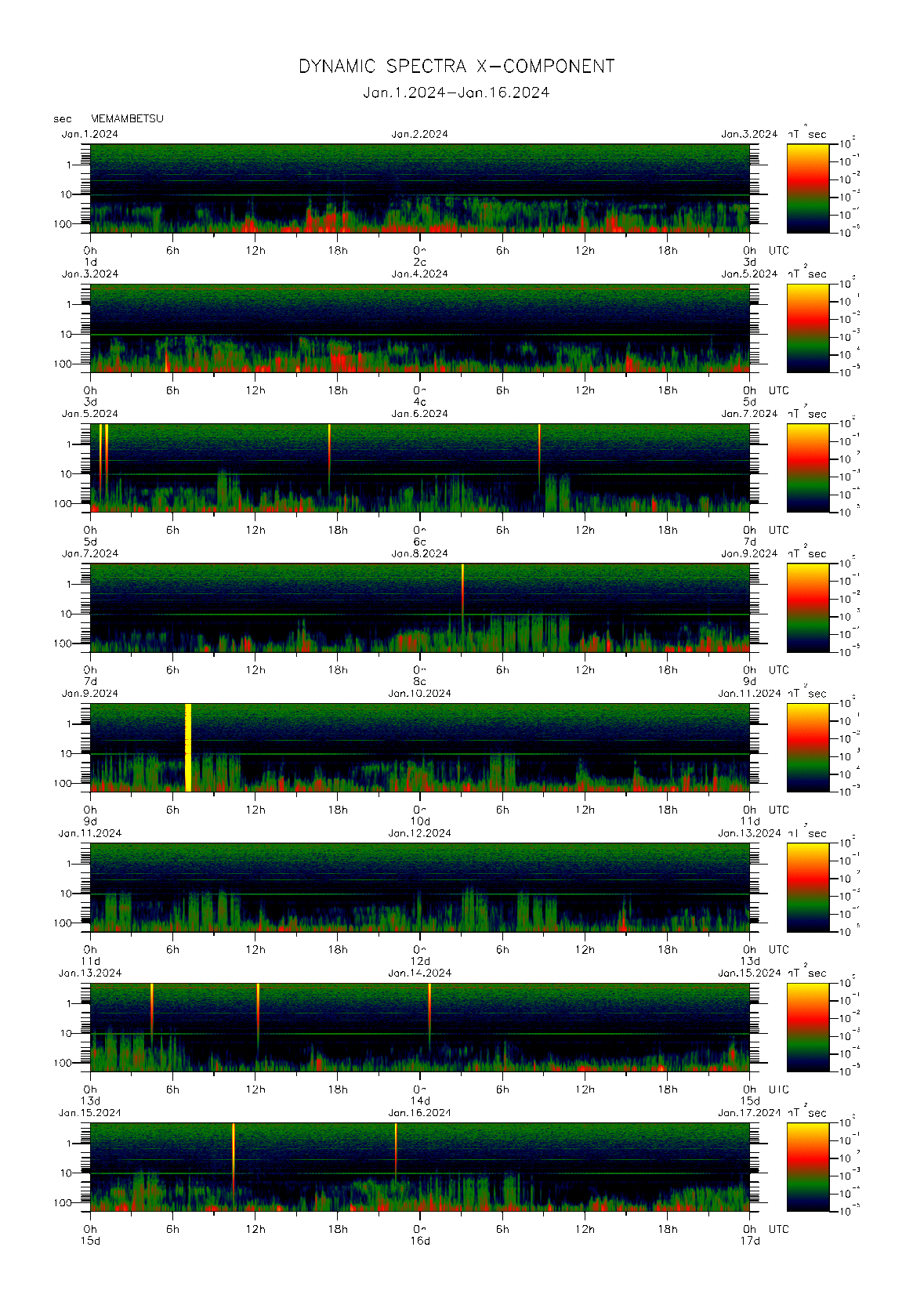Click the spike on Jan.15 near 10h
The width and height of the screenshot is (913, 1316).
tap(233, 1160)
